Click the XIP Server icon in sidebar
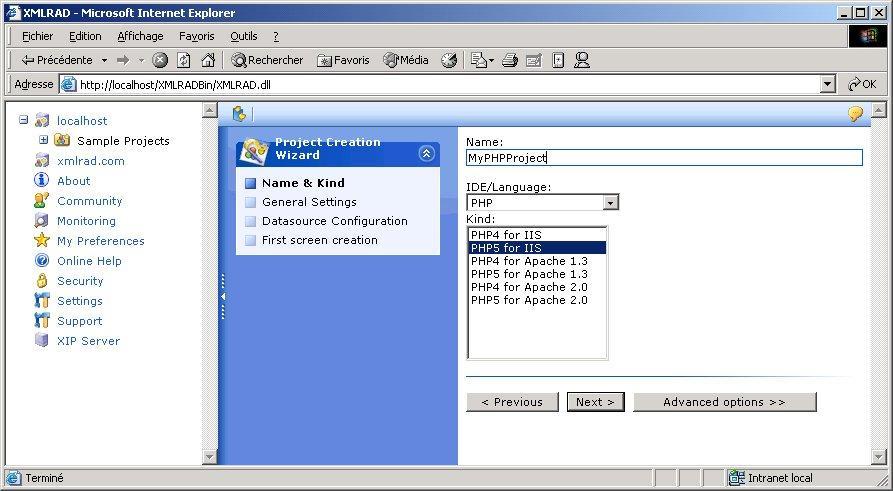This screenshot has height=491, width=893. (41, 341)
